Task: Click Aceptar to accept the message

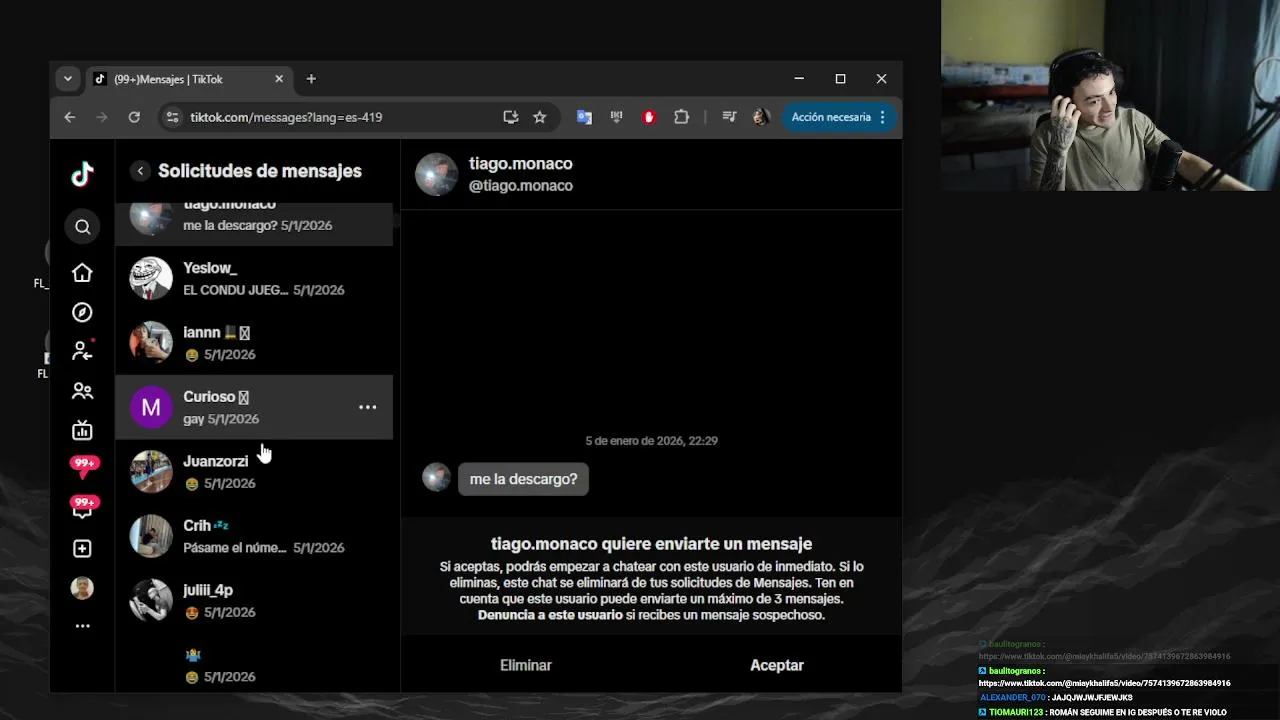Action: pyautogui.click(x=777, y=665)
